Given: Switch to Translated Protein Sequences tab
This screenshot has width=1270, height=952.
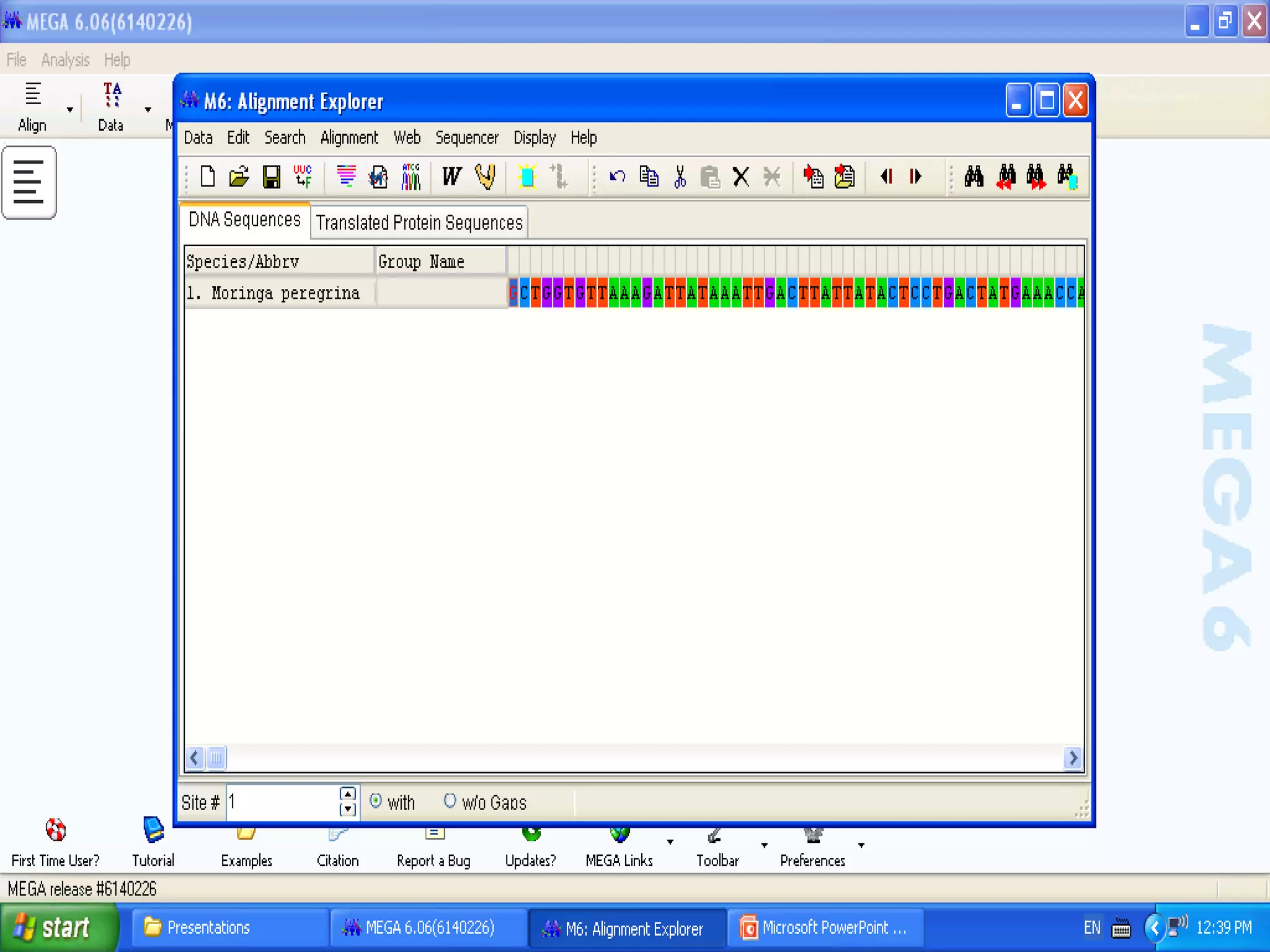Looking at the screenshot, I should 419,223.
